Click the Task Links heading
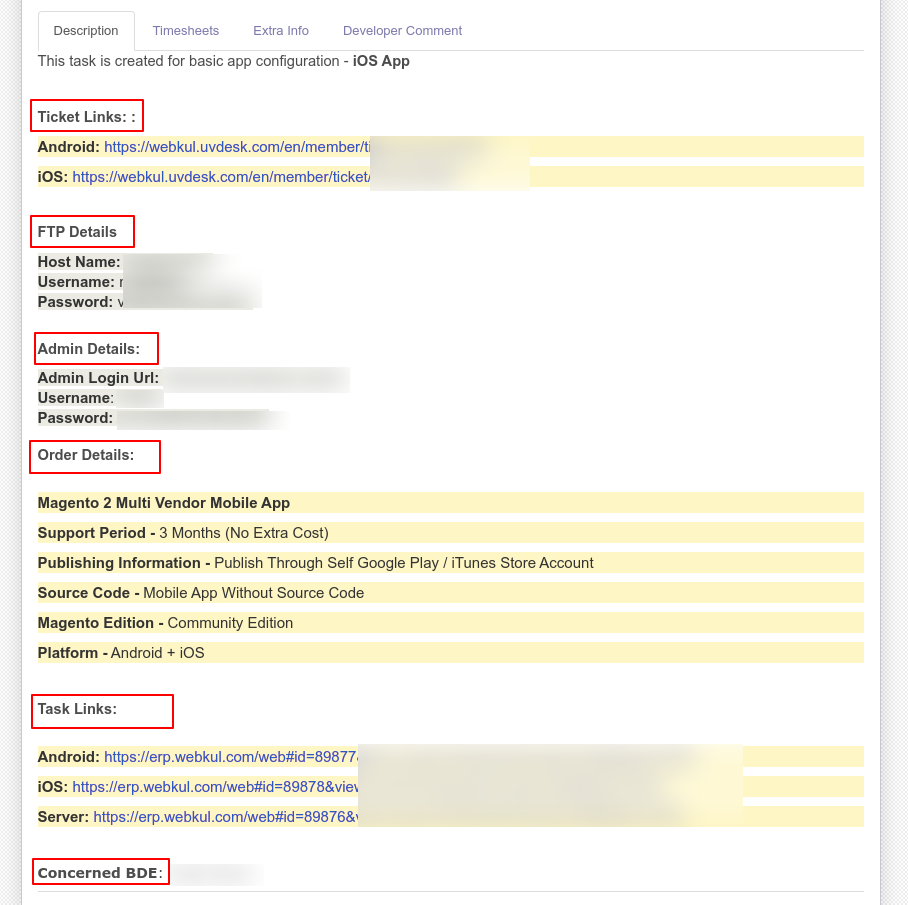The height and width of the screenshot is (905, 908). 78,709
